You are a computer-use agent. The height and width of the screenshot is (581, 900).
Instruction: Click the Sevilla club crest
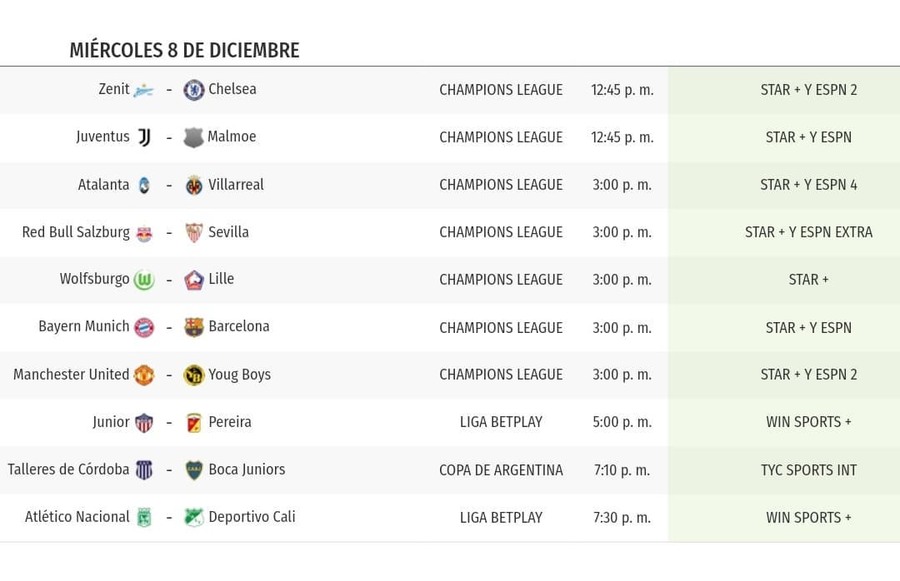point(194,232)
